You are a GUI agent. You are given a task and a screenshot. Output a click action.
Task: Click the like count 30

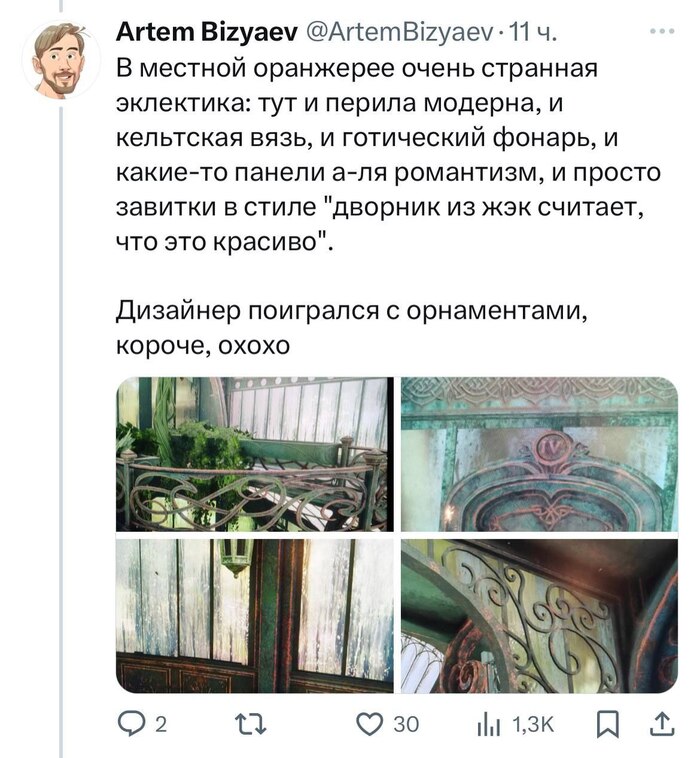click(406, 725)
